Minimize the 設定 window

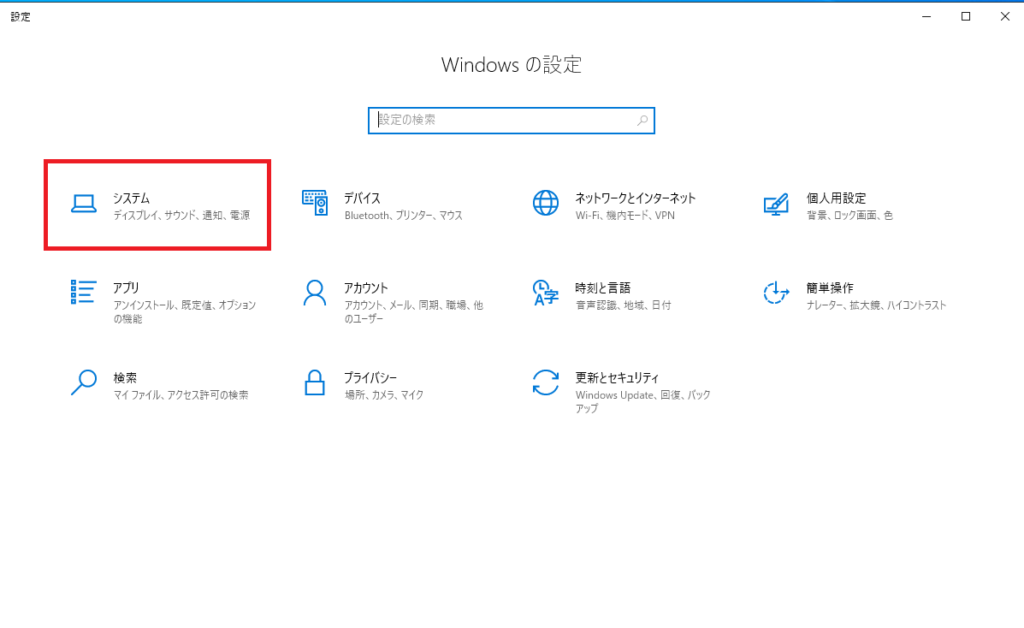click(929, 16)
